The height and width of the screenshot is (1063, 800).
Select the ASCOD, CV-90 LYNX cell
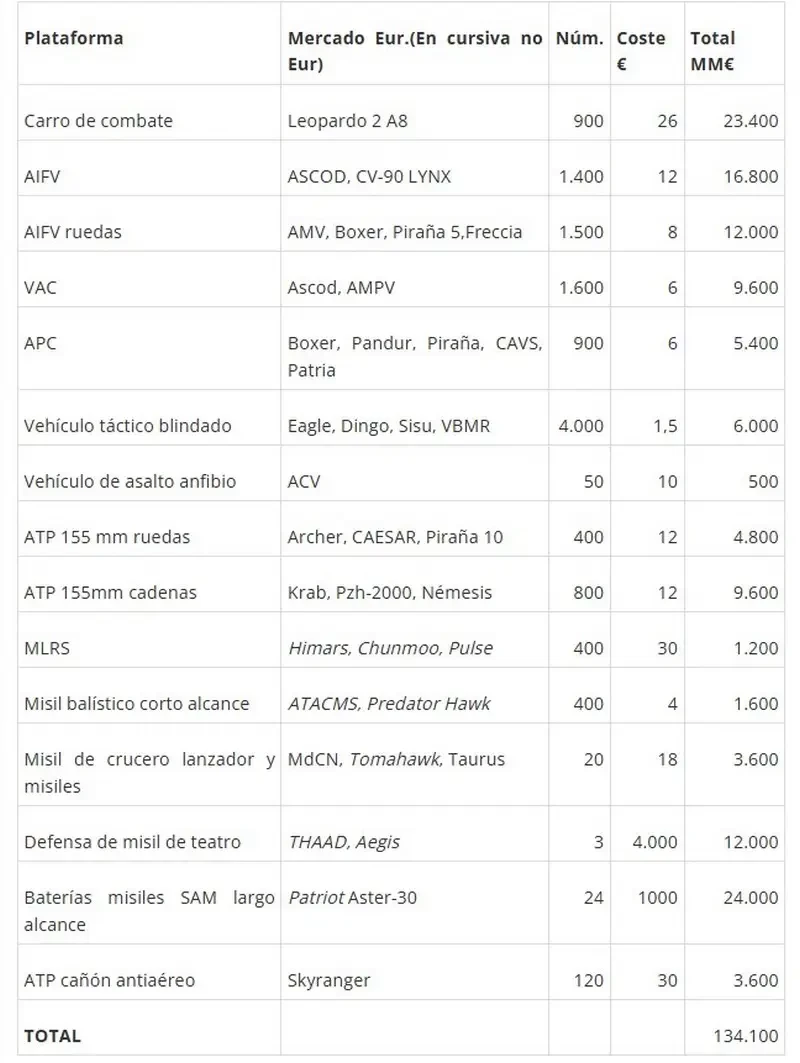click(369, 176)
